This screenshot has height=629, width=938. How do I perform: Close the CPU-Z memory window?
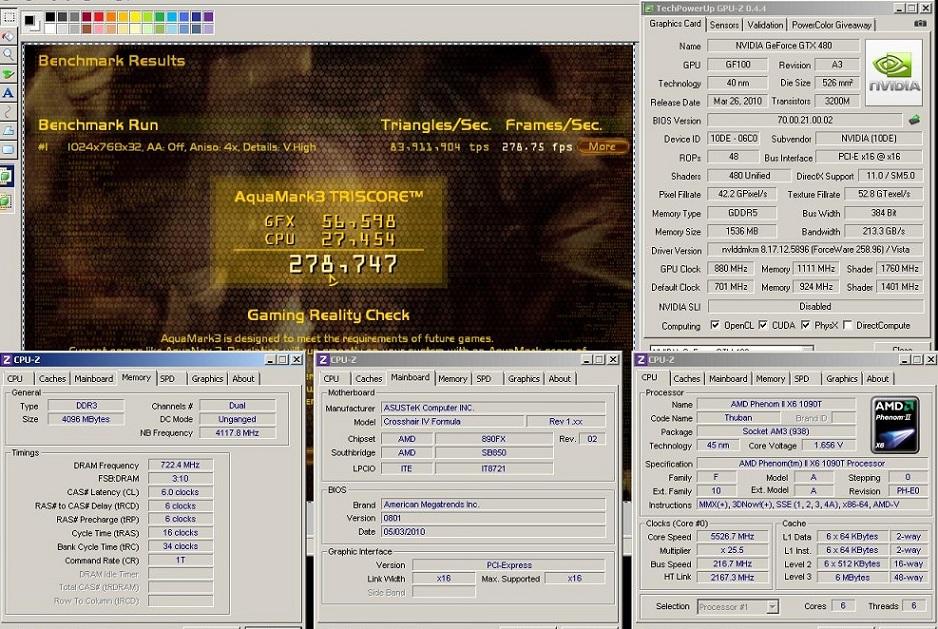(296, 359)
